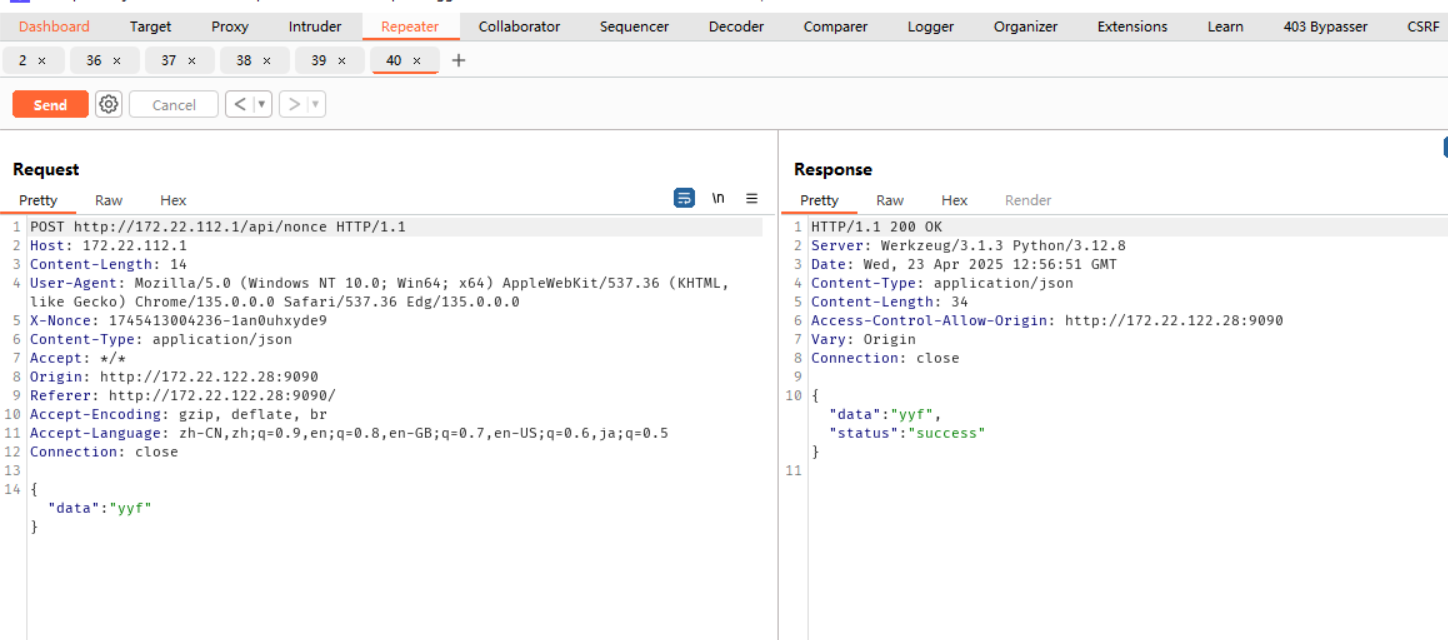The width and height of the screenshot is (1448, 640).
Task: Open the 403 Bypasser tab
Action: (1324, 27)
